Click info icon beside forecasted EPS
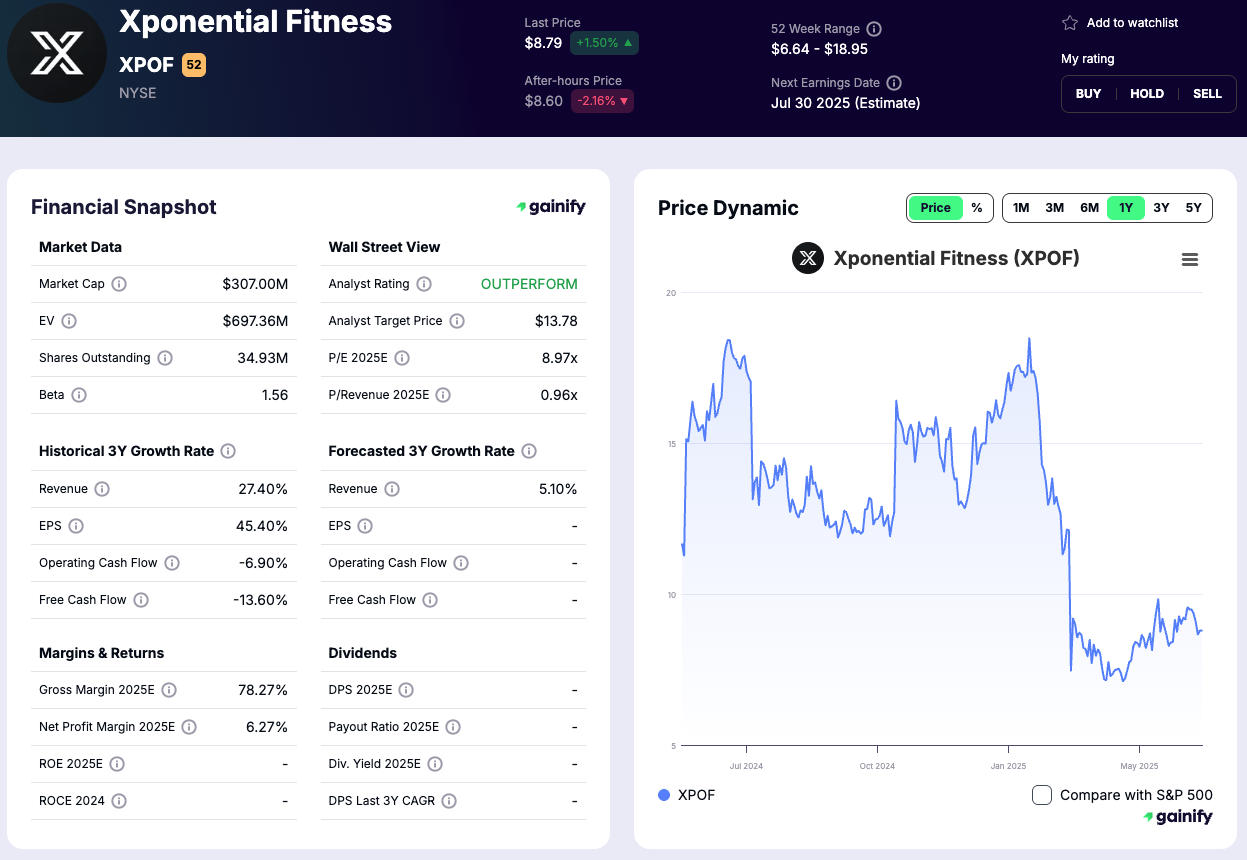The height and width of the screenshot is (860, 1247). (x=365, y=526)
